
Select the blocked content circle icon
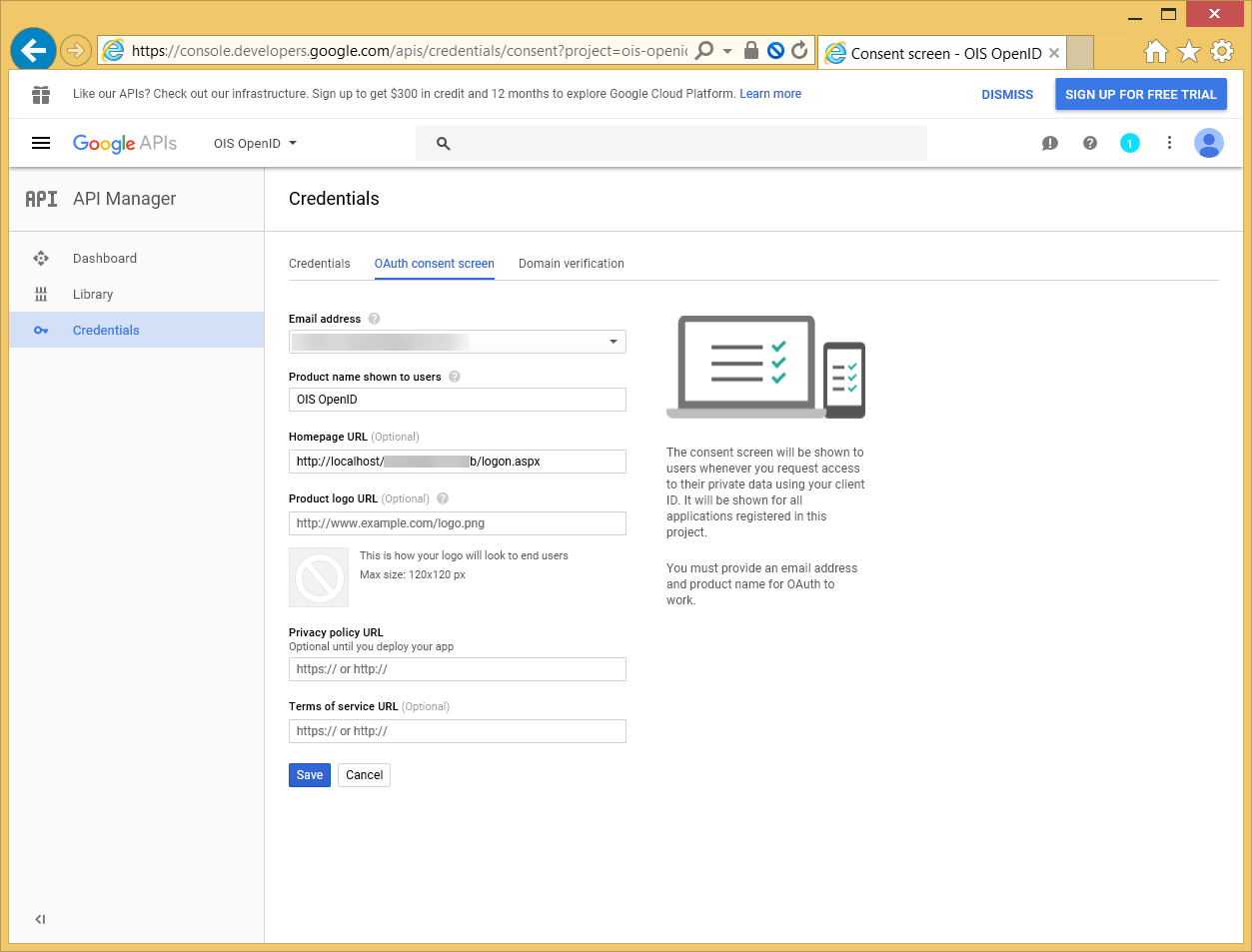coord(775,50)
